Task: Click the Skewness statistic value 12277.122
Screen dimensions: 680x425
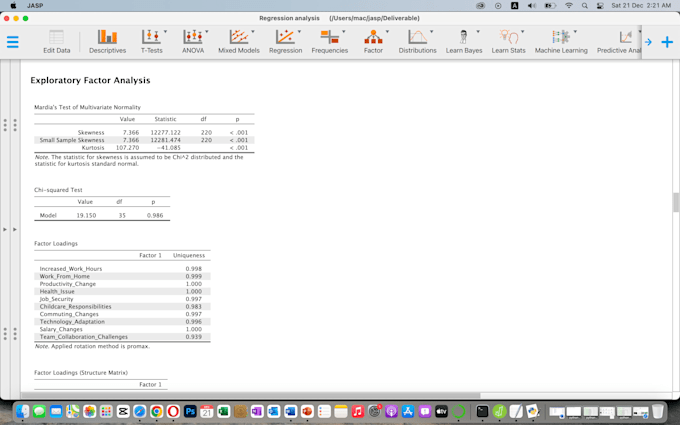Action: pos(165,133)
